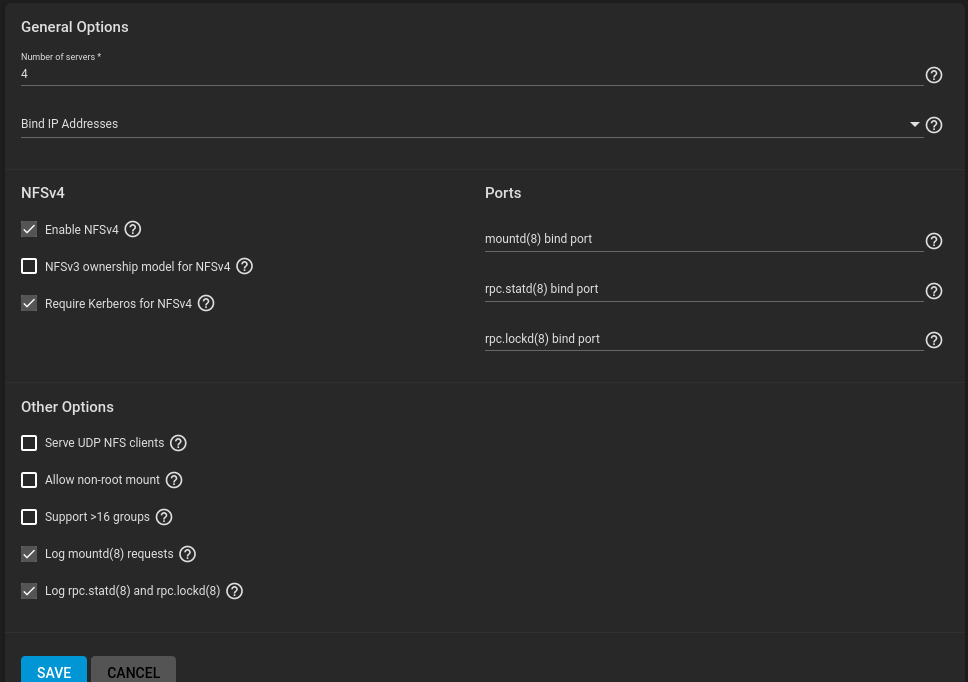Show help for Require Kerberos for NFSv4
Image resolution: width=968 pixels, height=682 pixels.
click(x=206, y=304)
